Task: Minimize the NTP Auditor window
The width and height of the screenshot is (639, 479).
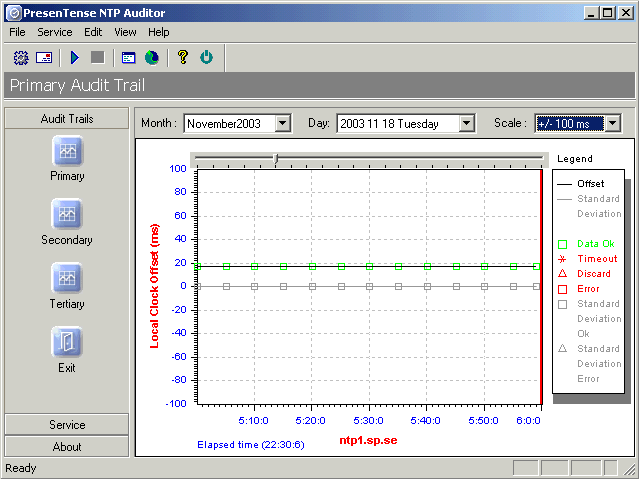Action: (591, 13)
